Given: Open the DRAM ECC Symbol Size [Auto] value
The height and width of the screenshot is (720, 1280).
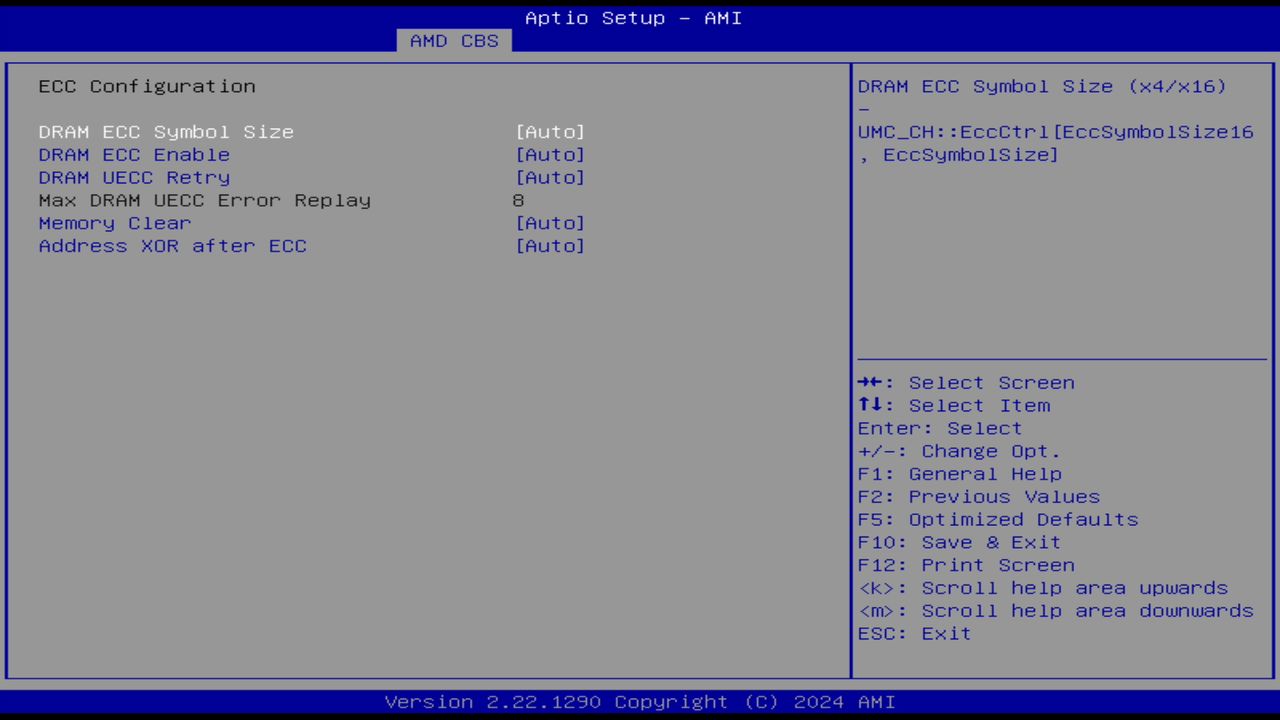Looking at the screenshot, I should tap(550, 132).
